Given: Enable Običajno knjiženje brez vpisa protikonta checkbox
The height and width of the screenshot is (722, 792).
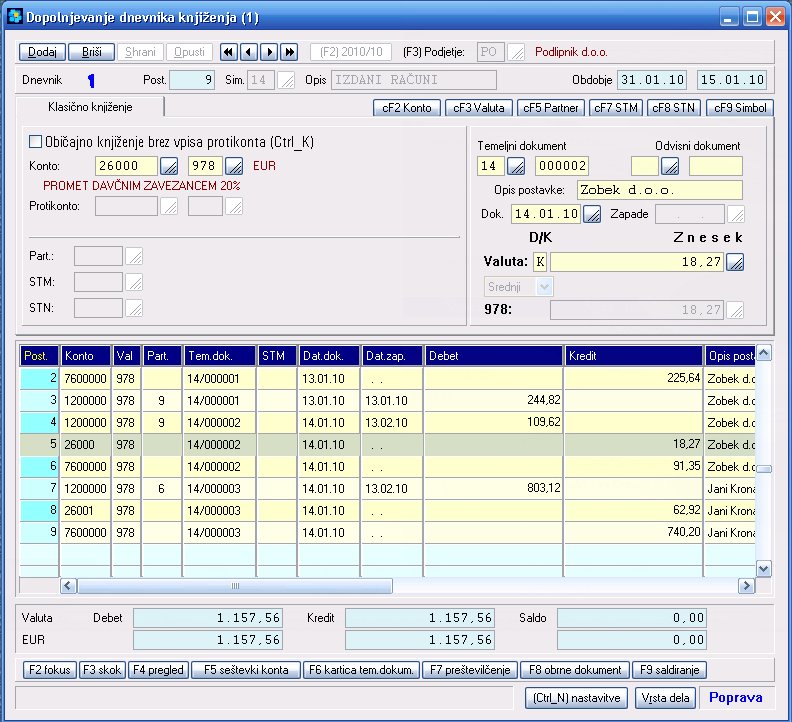Looking at the screenshot, I should (37, 142).
